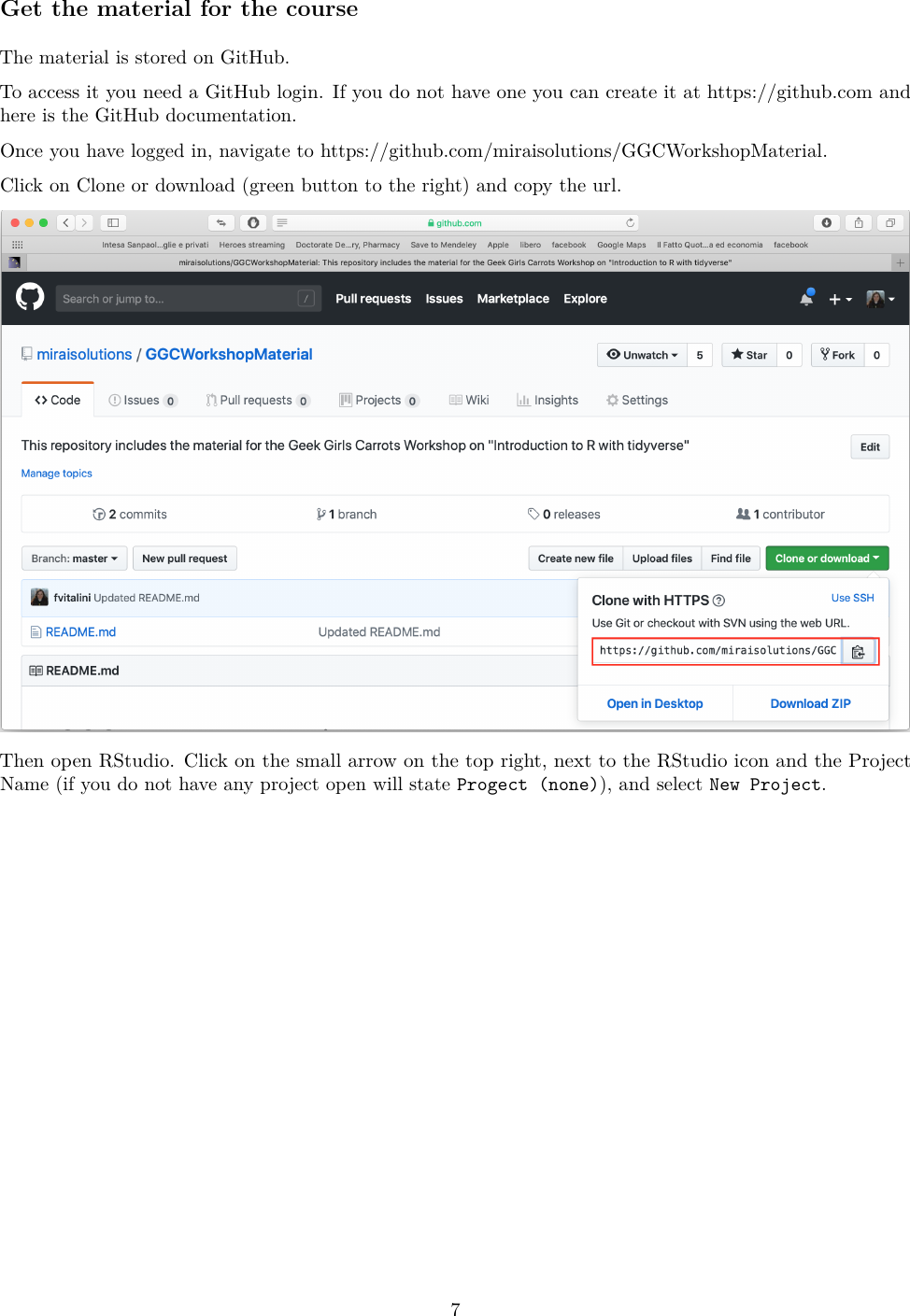910x1316 pixels.
Task: Click the reload icon in address bar
Action: (x=631, y=222)
